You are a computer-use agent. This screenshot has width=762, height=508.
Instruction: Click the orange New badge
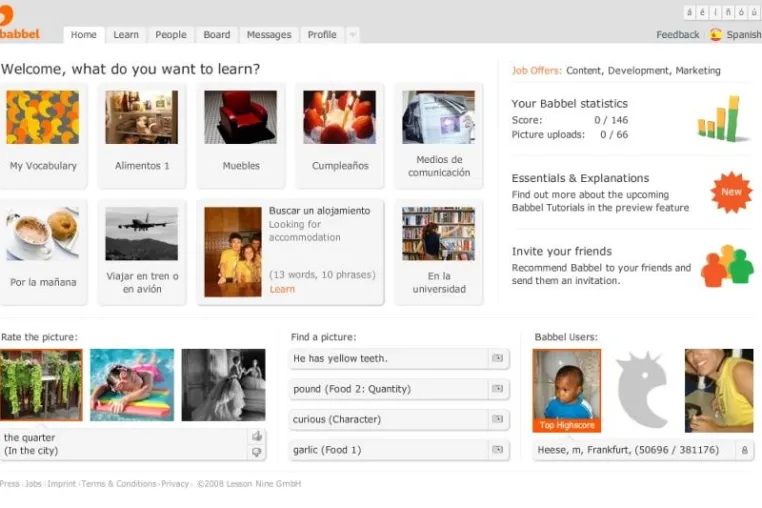coord(731,192)
